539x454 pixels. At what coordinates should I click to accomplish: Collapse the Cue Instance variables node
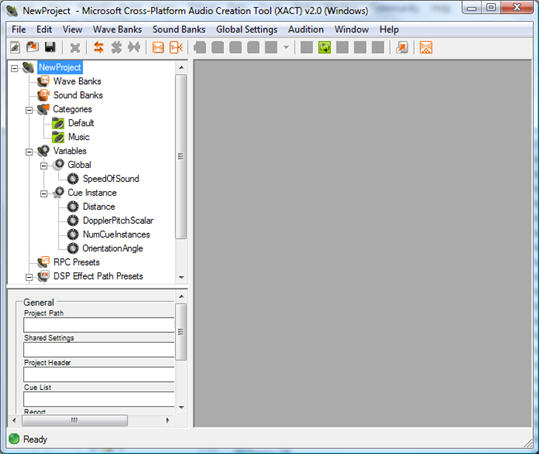click(x=44, y=194)
